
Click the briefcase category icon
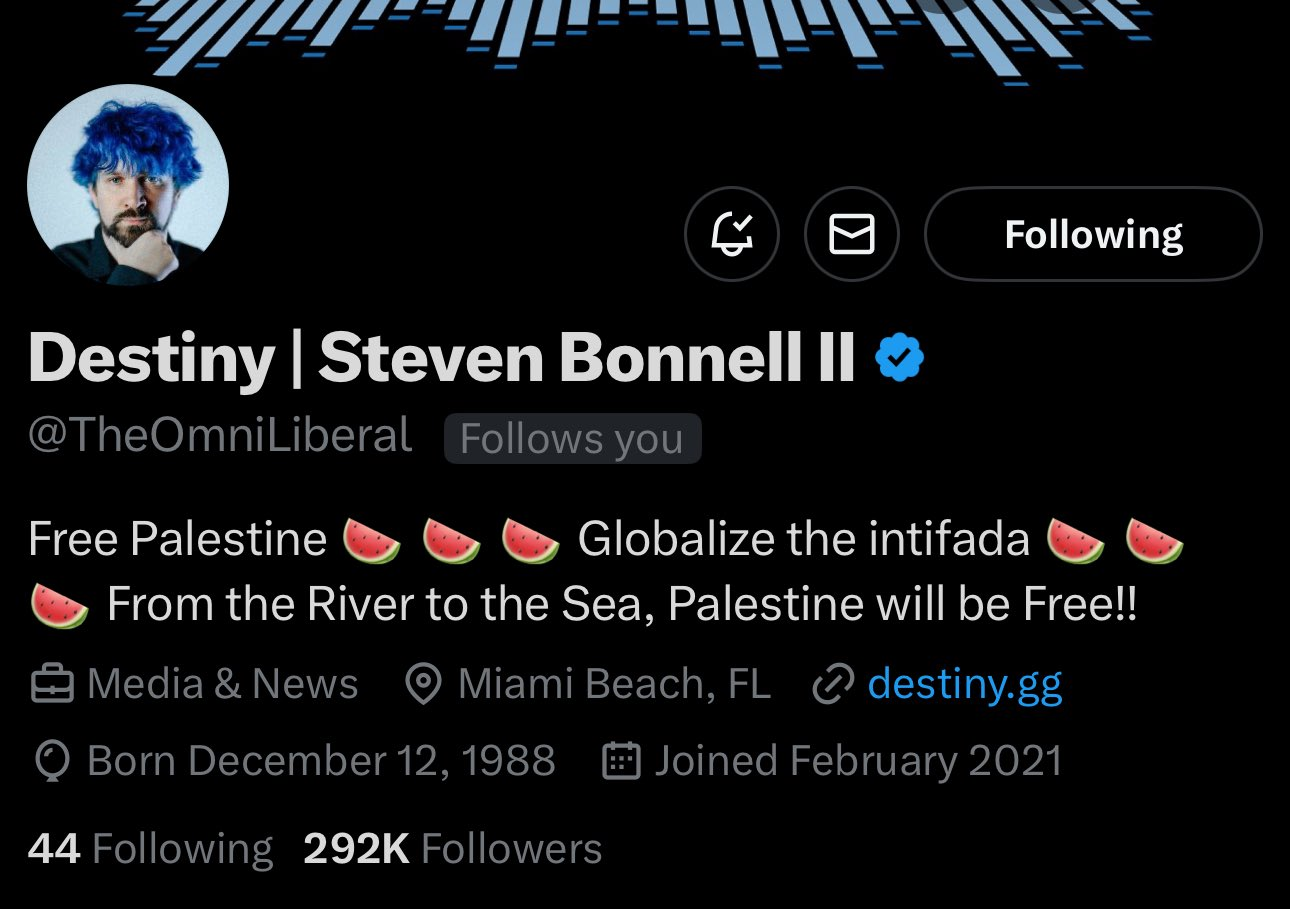point(52,684)
